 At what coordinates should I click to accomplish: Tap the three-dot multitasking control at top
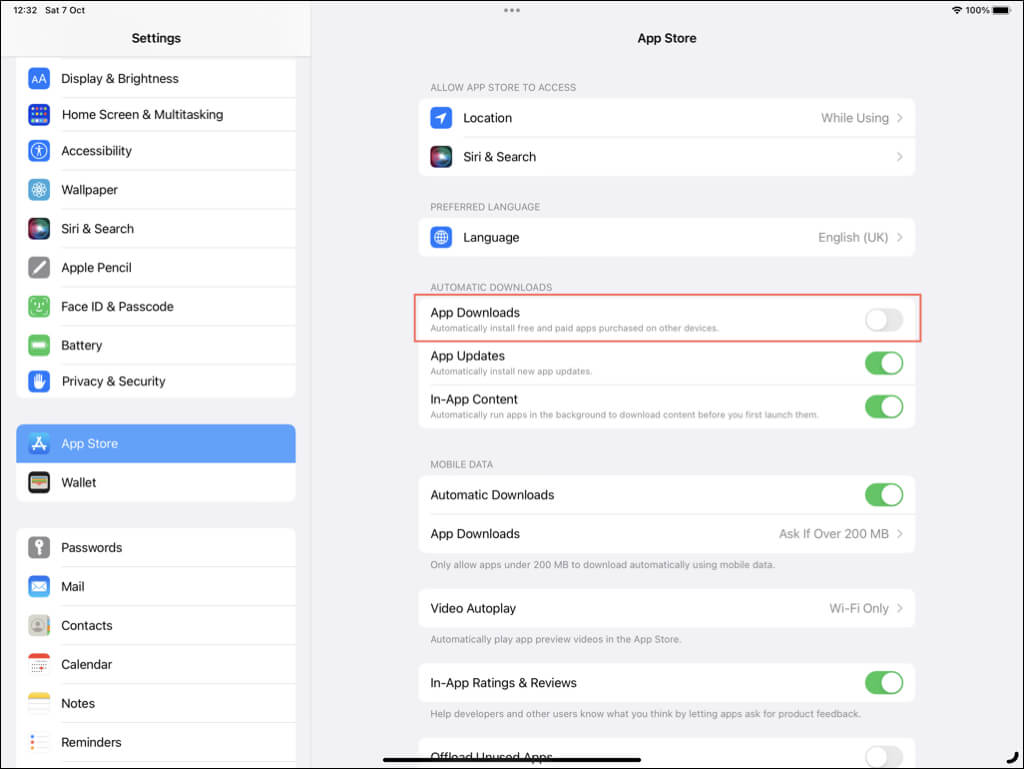(x=512, y=10)
